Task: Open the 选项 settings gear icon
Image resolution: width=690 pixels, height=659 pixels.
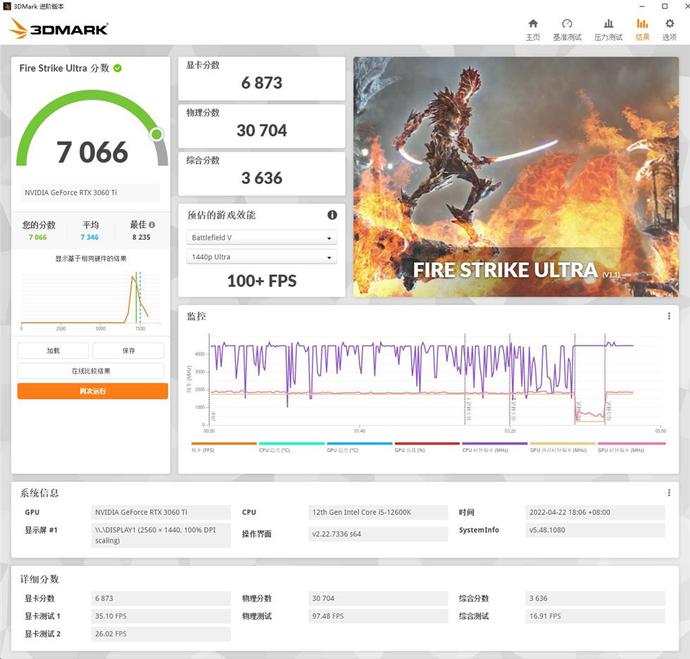Action: [669, 24]
